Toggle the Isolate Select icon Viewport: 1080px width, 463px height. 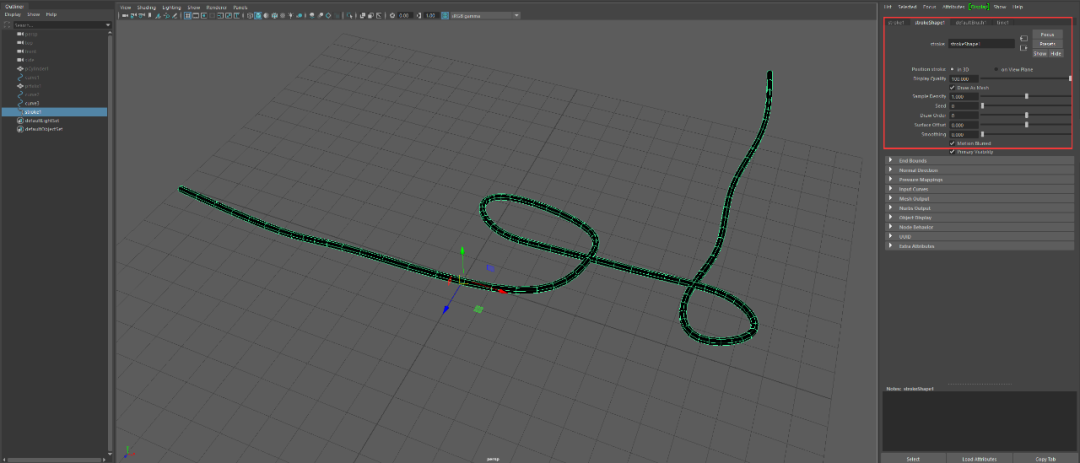(349, 15)
